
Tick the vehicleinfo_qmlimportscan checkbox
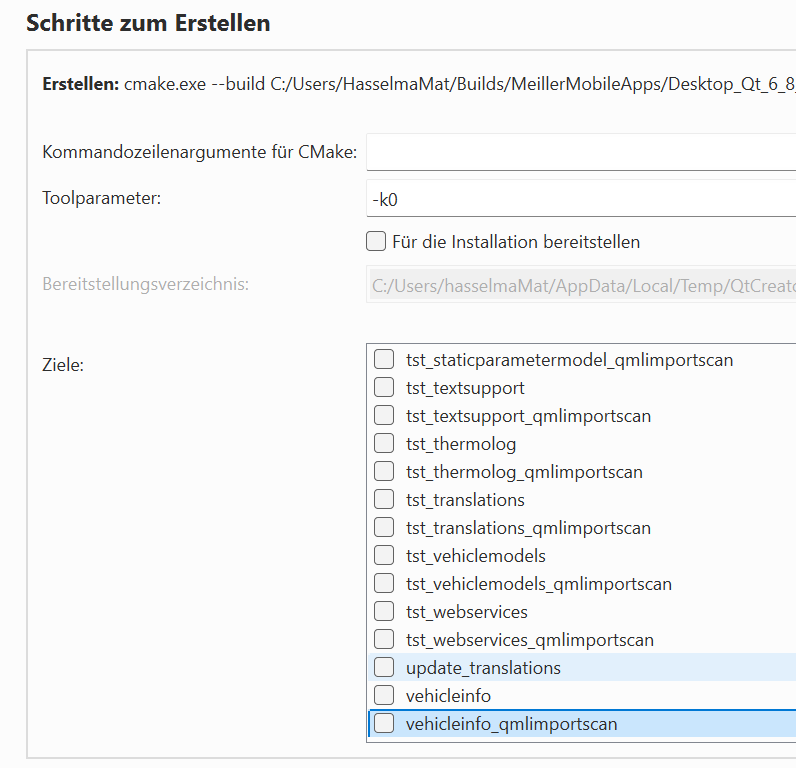click(384, 723)
